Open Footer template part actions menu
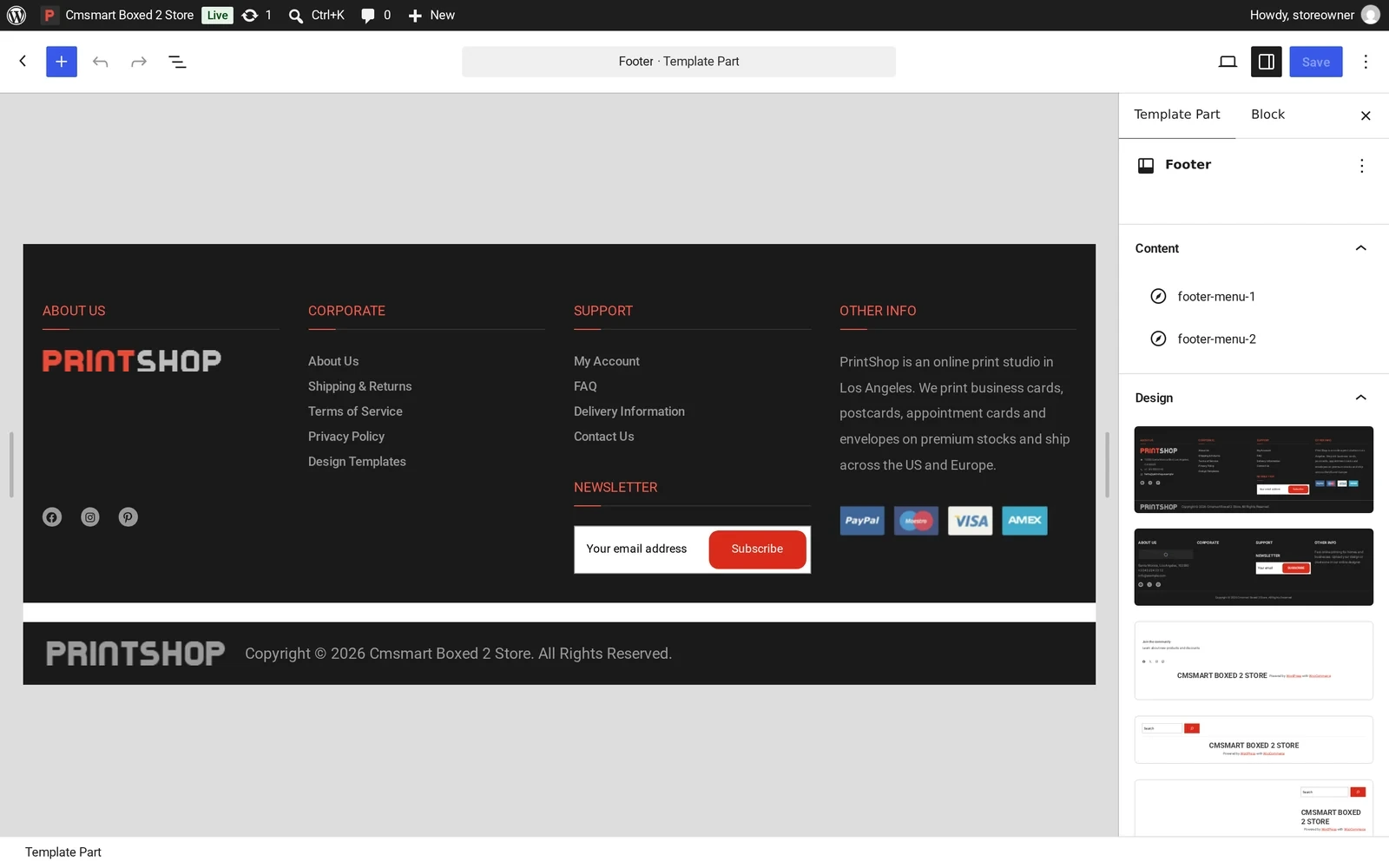Viewport: 1389px width, 868px height. pyautogui.click(x=1361, y=166)
